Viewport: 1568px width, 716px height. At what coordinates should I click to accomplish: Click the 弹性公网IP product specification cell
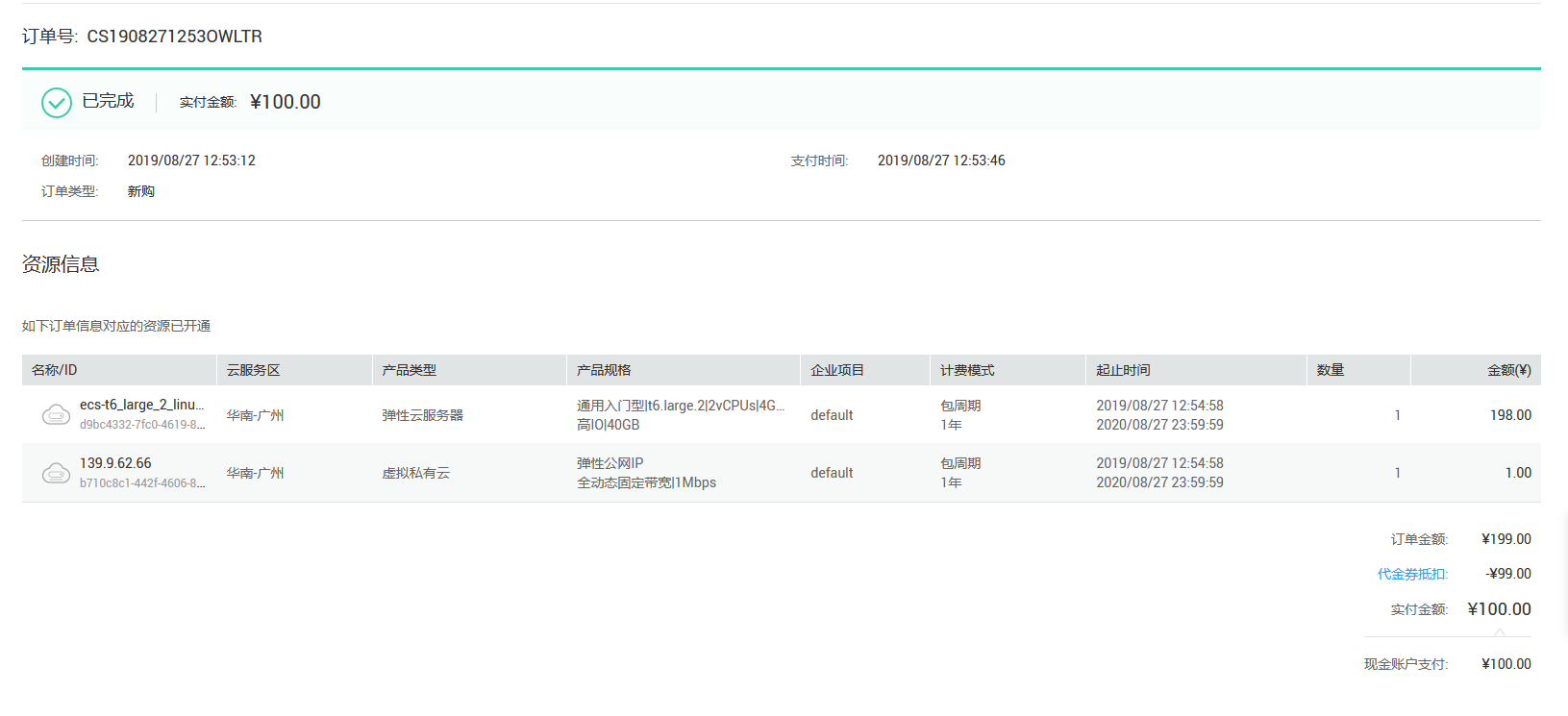[x=610, y=463]
